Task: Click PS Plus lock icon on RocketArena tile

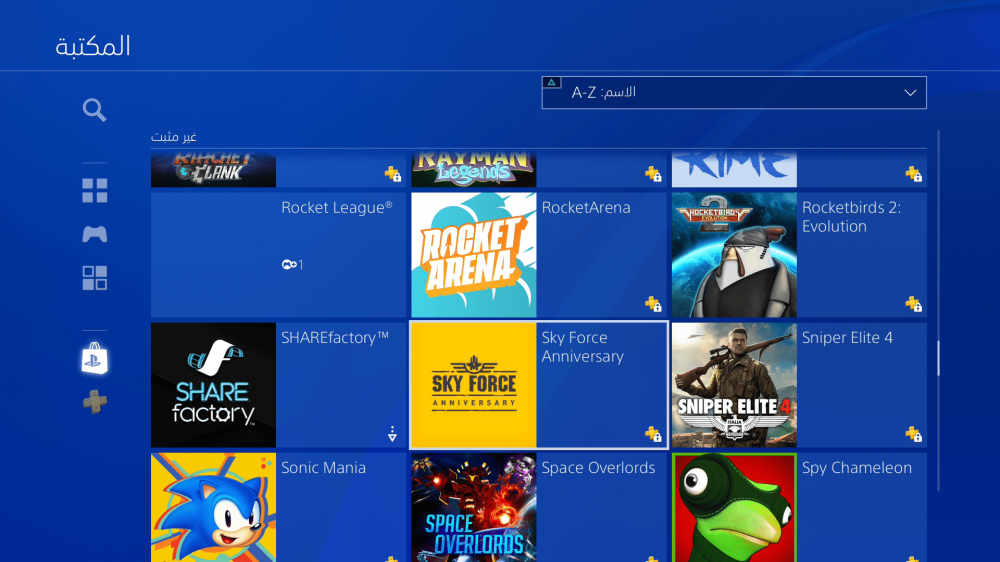Action: [x=652, y=304]
